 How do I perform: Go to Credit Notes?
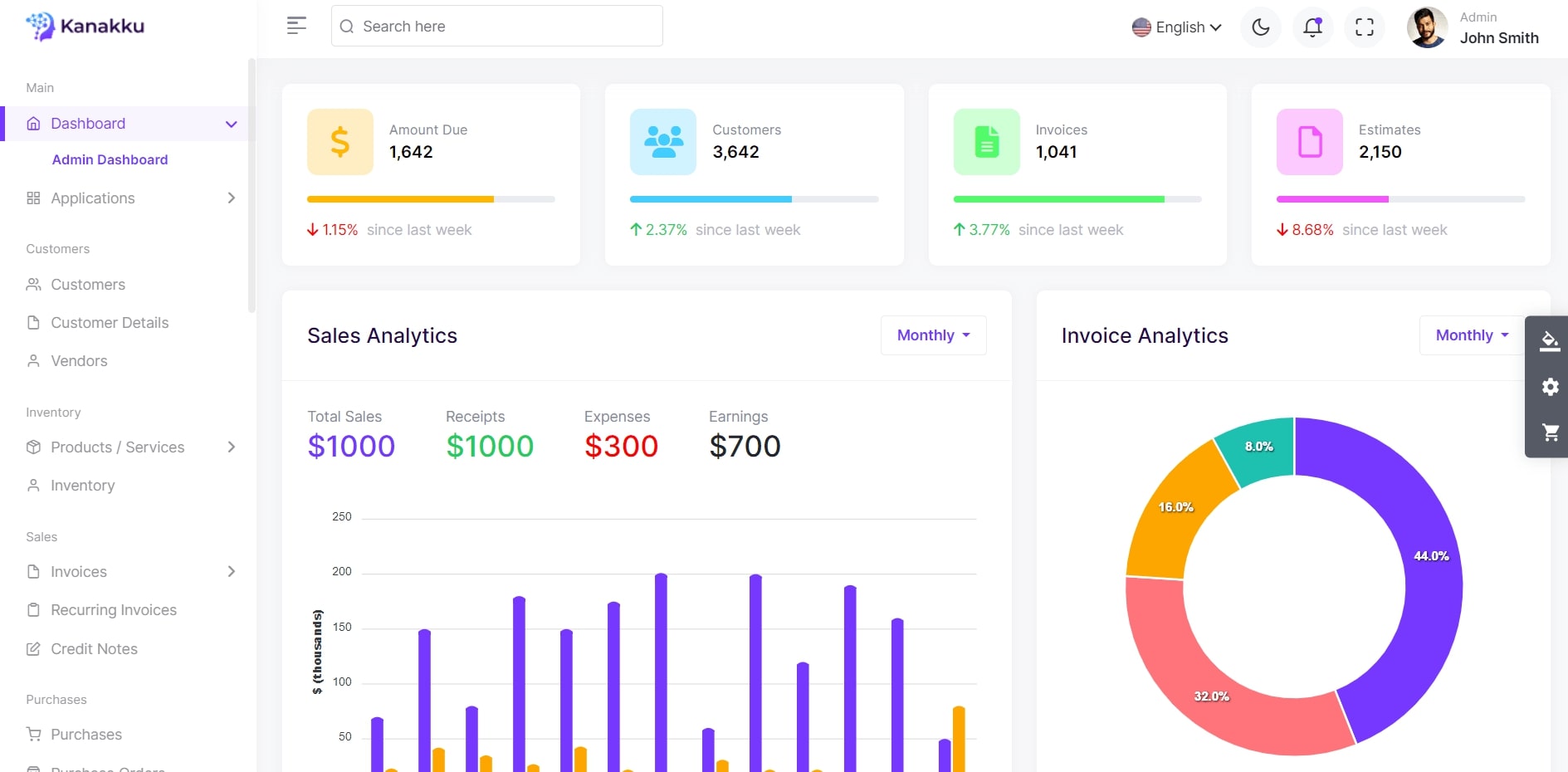[x=94, y=649]
